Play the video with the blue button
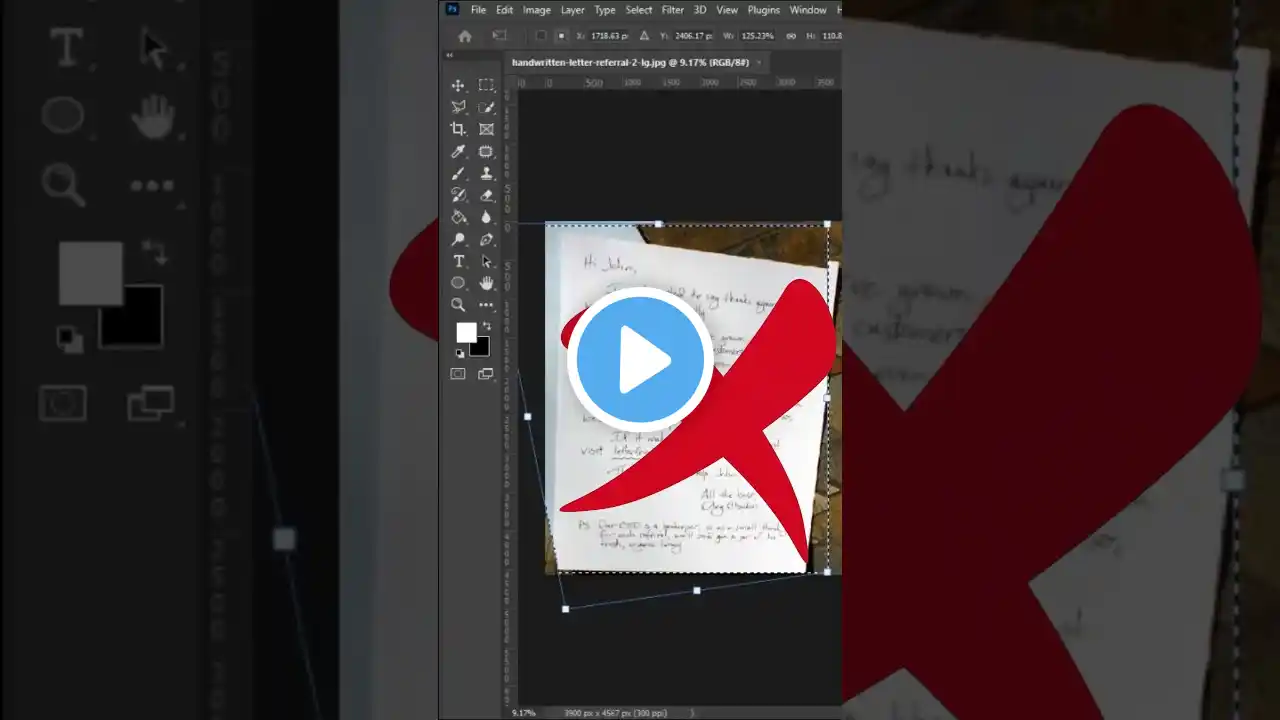1280x720 pixels. [640, 360]
